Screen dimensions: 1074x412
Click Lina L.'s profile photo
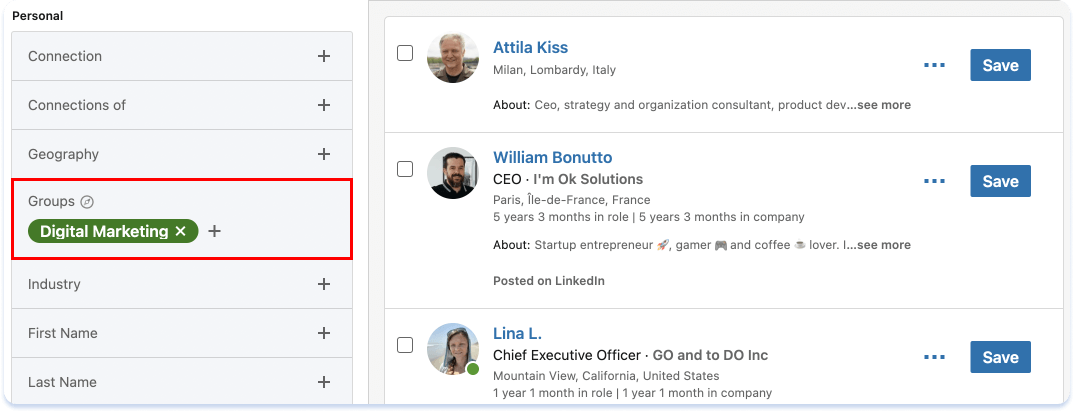452,349
